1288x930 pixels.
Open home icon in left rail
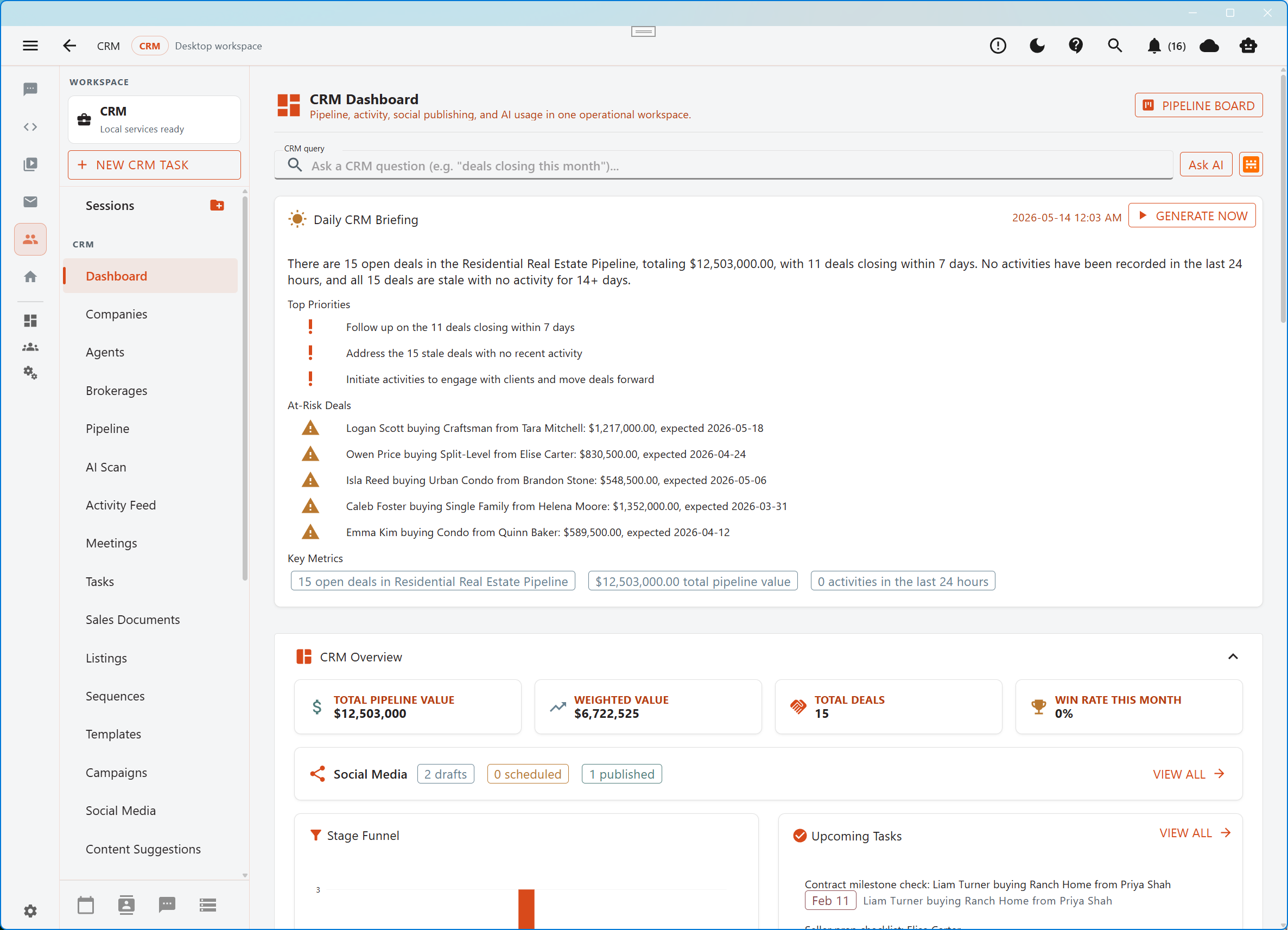pos(30,277)
